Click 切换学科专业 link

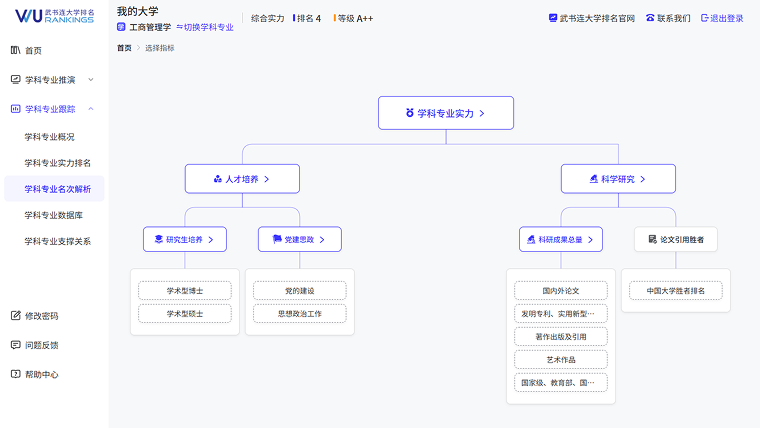click(x=209, y=27)
